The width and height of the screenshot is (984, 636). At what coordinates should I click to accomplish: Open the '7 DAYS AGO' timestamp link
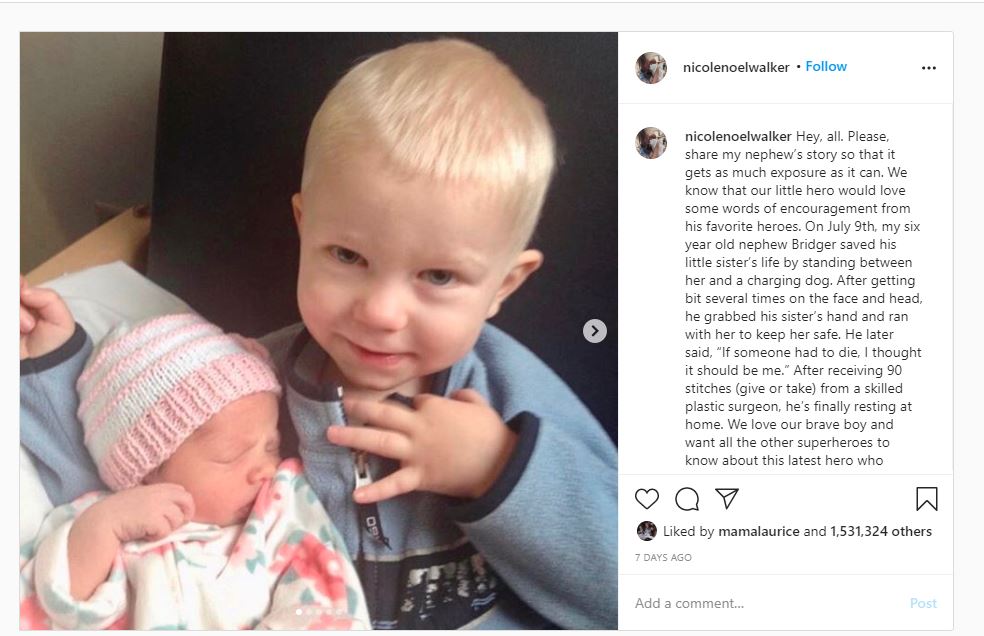(x=663, y=558)
